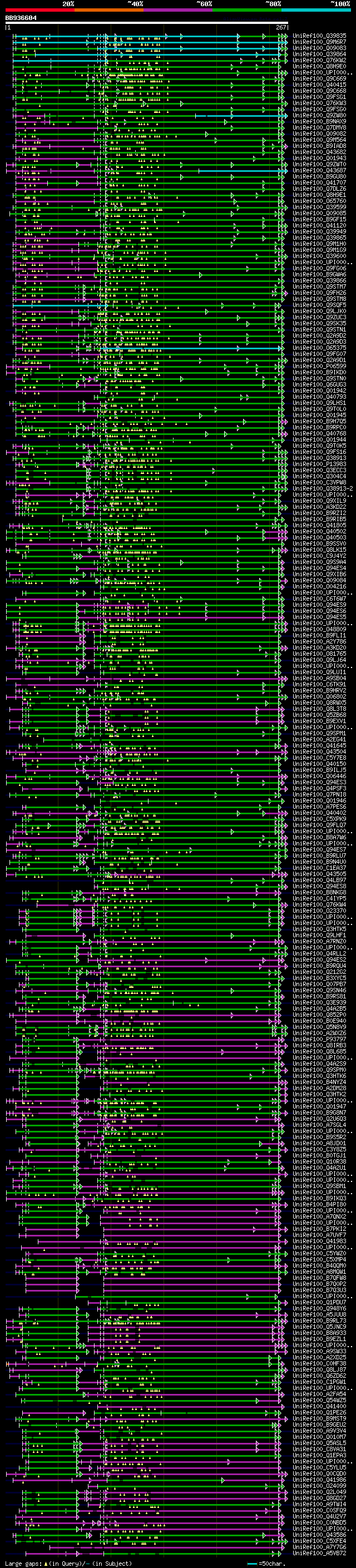
Task: Open hit UniRef100_O65375
Action: (x=319, y=348)
